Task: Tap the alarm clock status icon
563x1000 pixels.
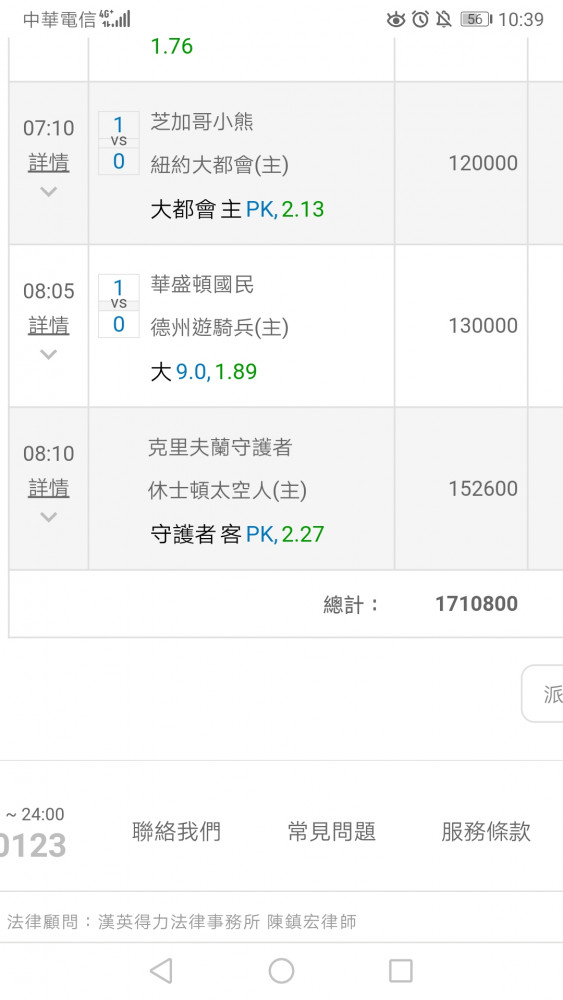Action: [420, 19]
